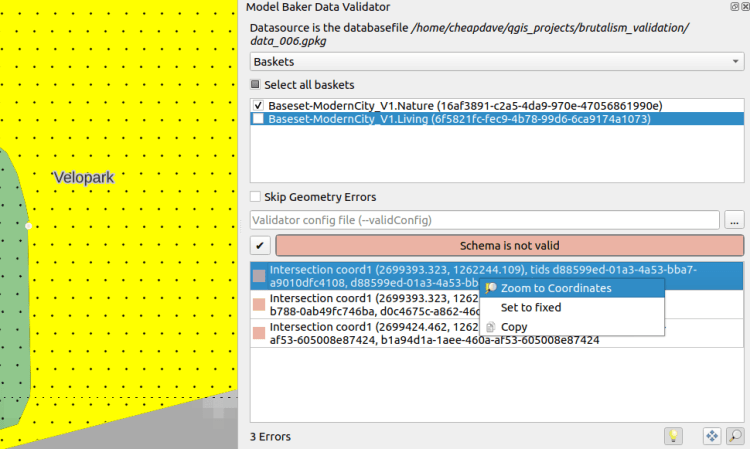Enable Skip Geometry Errors

click(x=255, y=197)
